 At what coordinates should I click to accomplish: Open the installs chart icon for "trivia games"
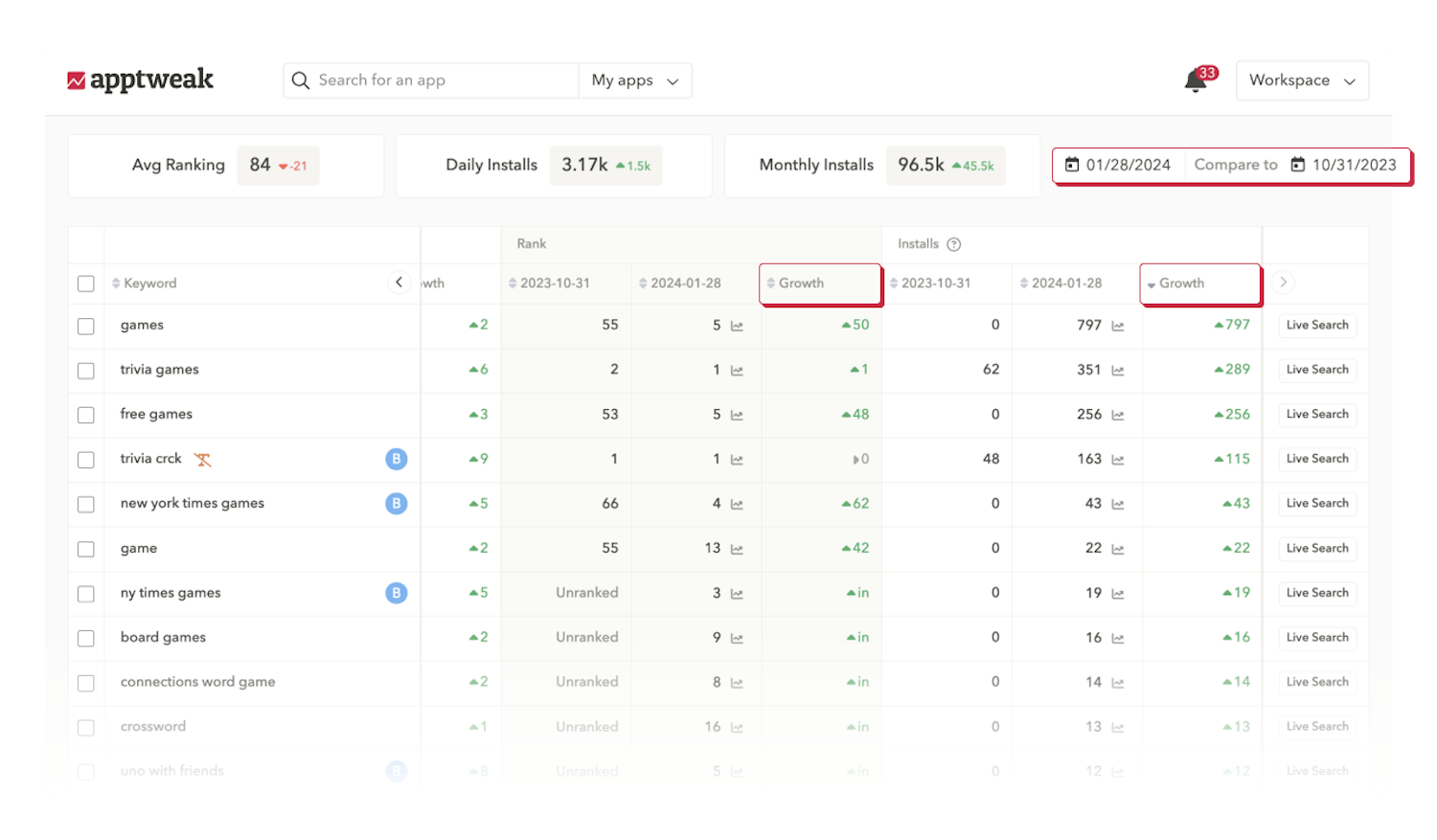[x=1117, y=370]
